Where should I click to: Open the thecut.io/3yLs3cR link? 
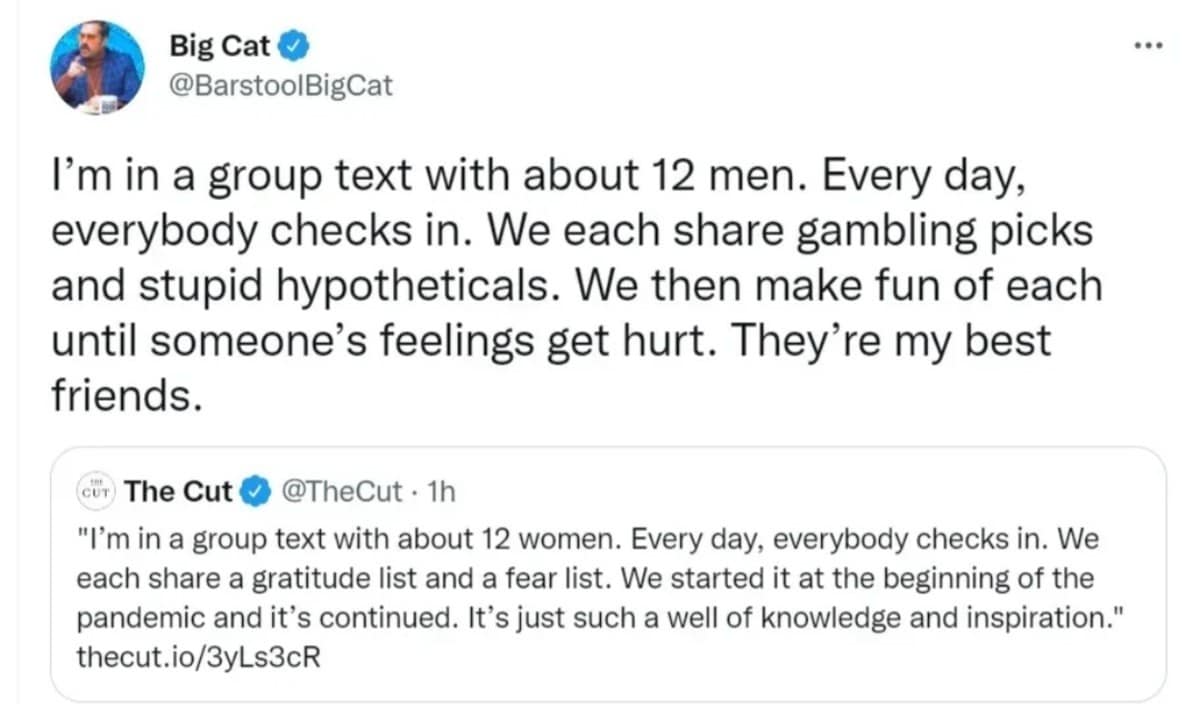pos(198,659)
